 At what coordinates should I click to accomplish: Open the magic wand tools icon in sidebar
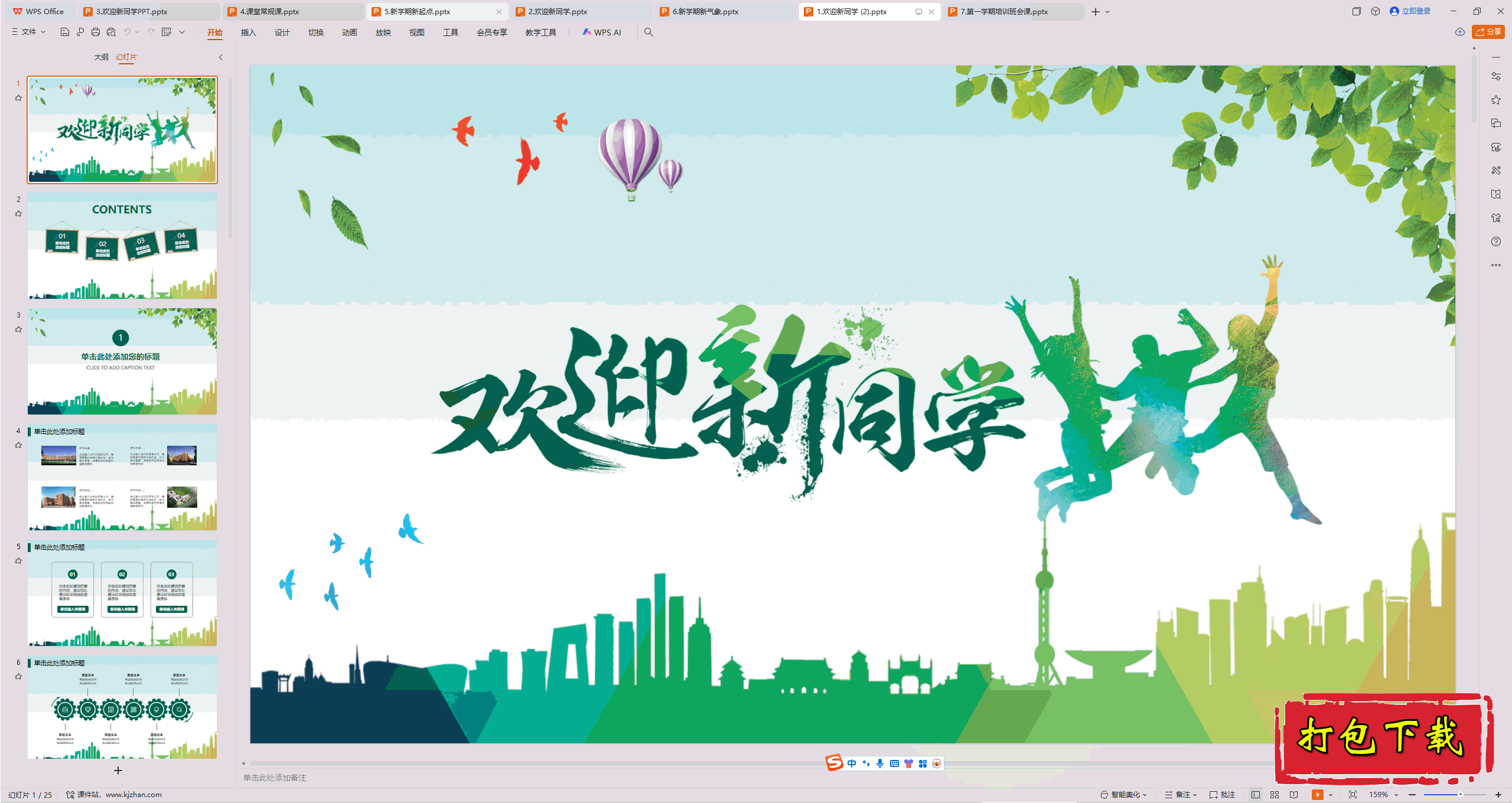[x=1496, y=171]
